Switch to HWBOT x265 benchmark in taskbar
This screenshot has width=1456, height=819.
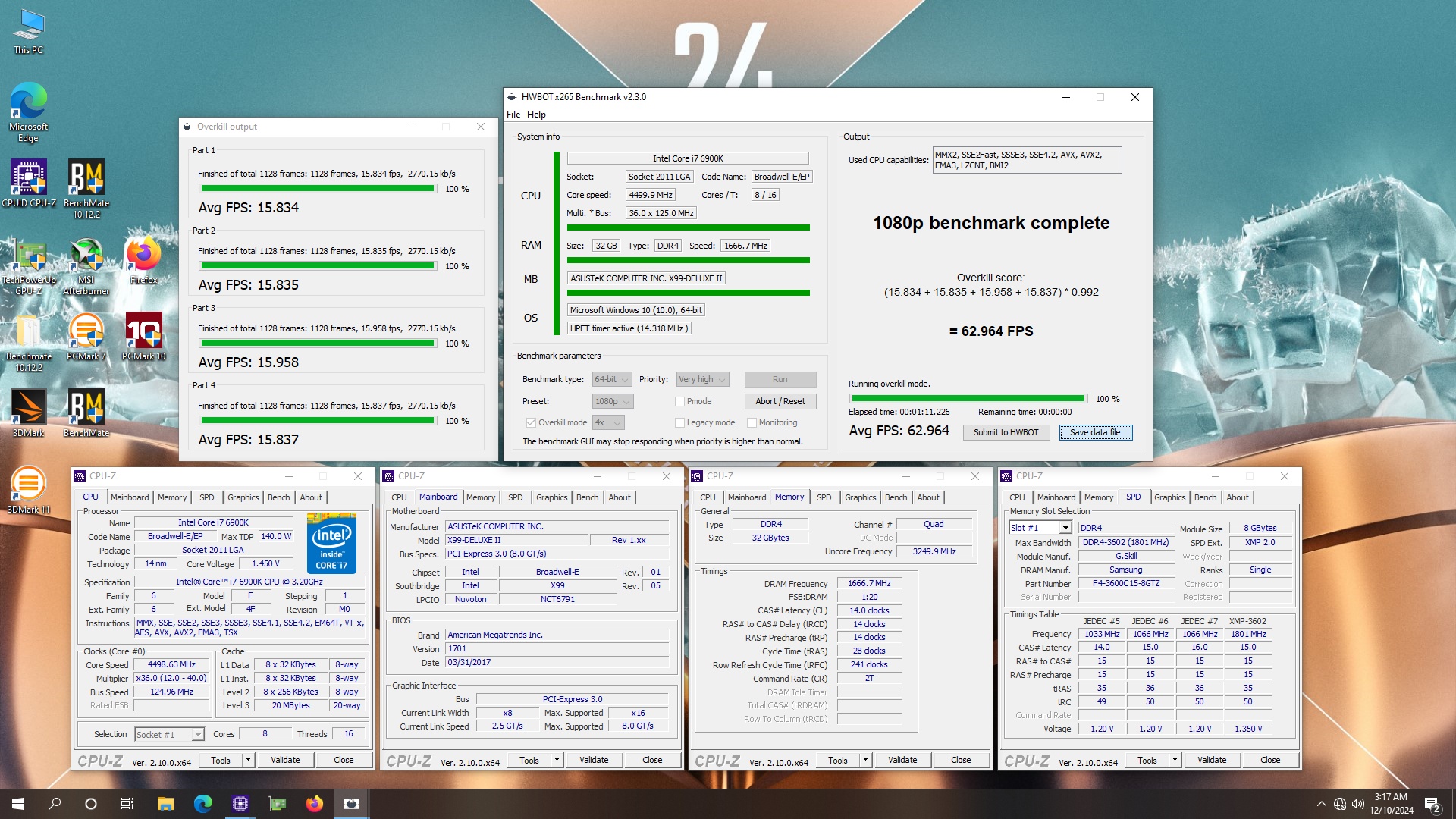[x=352, y=804]
